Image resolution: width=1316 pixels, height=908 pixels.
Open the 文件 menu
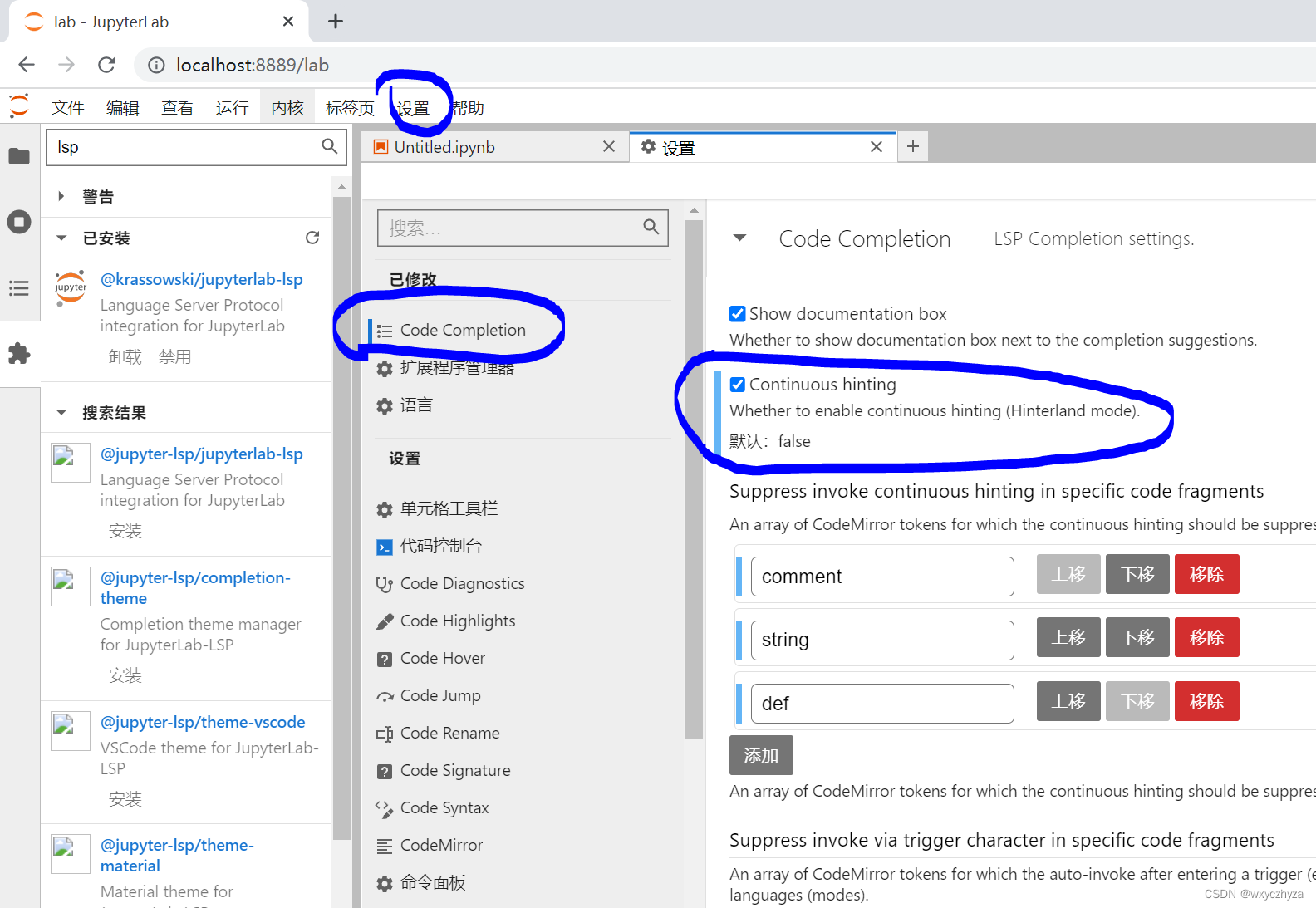click(x=67, y=107)
